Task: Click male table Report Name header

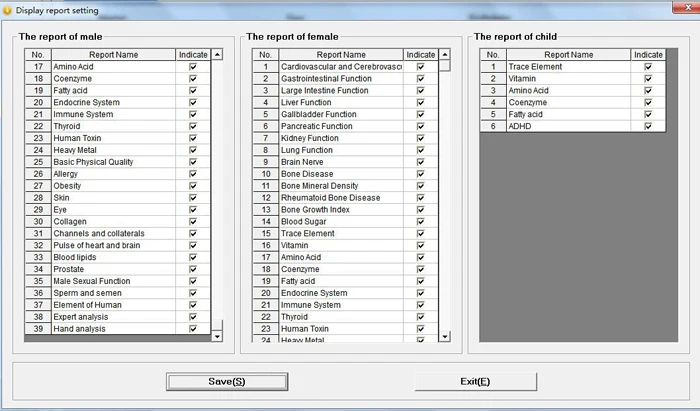Action: pos(113,54)
